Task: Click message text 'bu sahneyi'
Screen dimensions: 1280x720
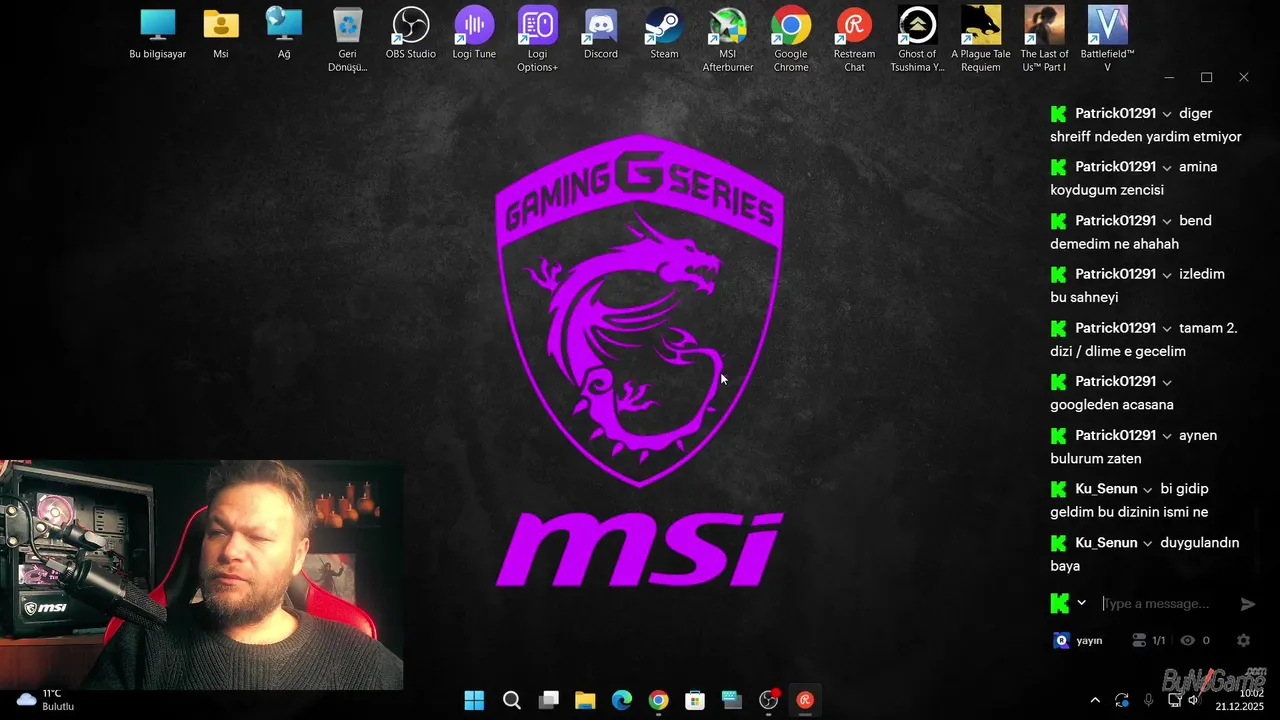Action: coord(1084,297)
